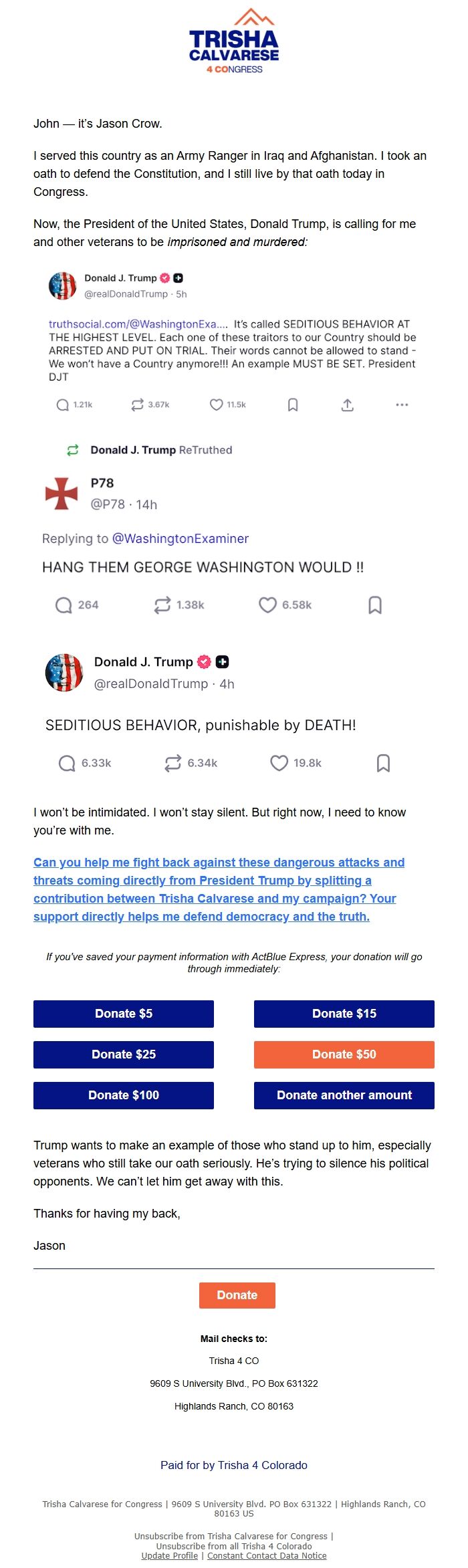The height and width of the screenshot is (1568, 468).
Task: Click the Trisha Calvarese 4 Congress logo
Action: pos(234,41)
